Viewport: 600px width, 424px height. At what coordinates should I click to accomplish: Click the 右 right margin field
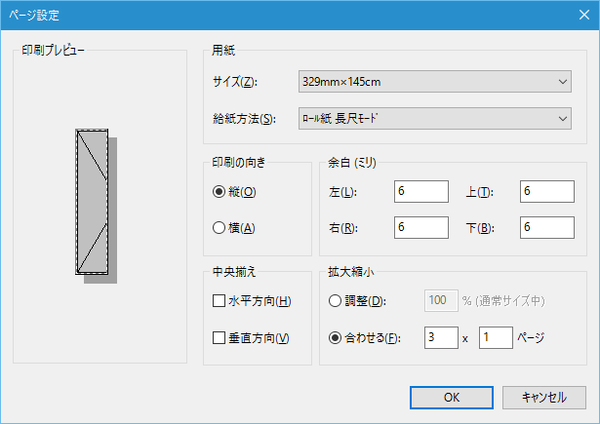tap(421, 227)
